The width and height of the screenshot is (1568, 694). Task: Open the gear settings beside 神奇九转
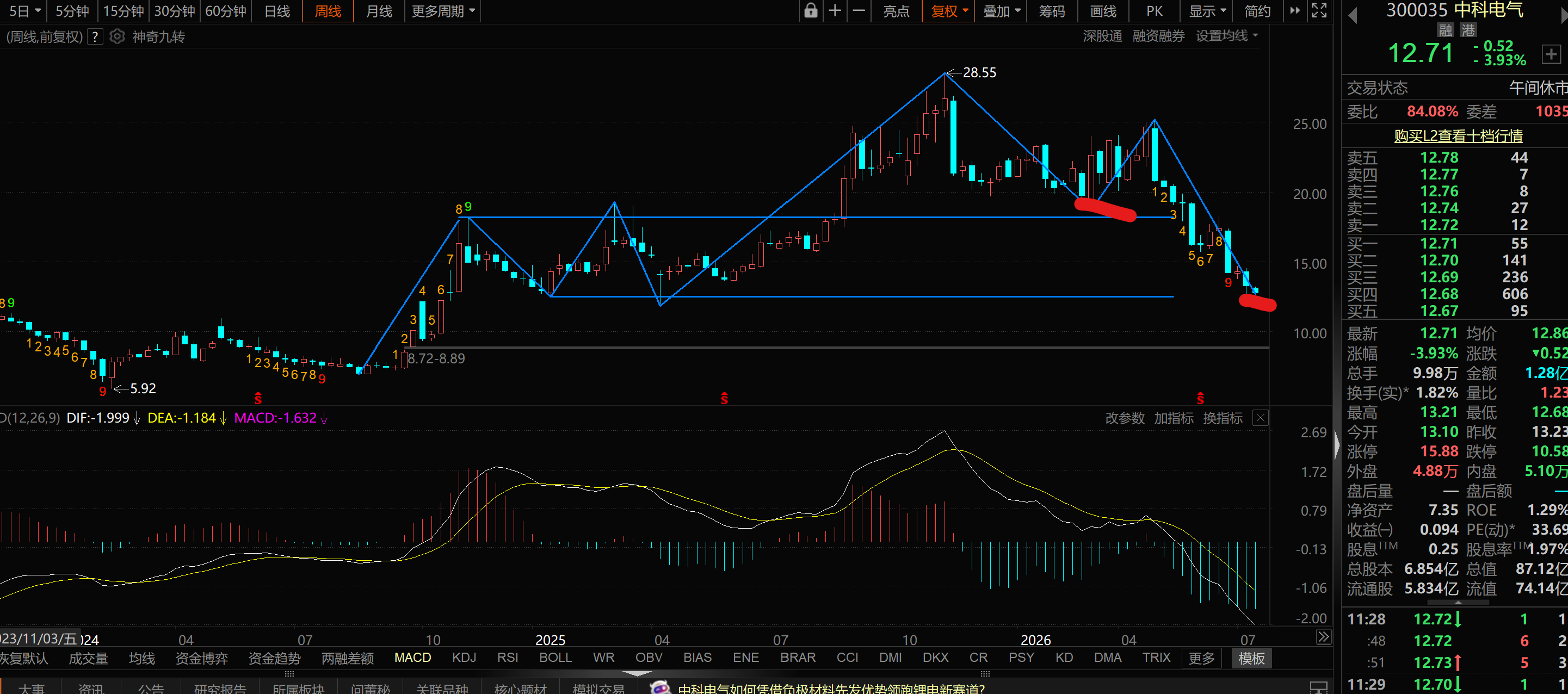117,36
